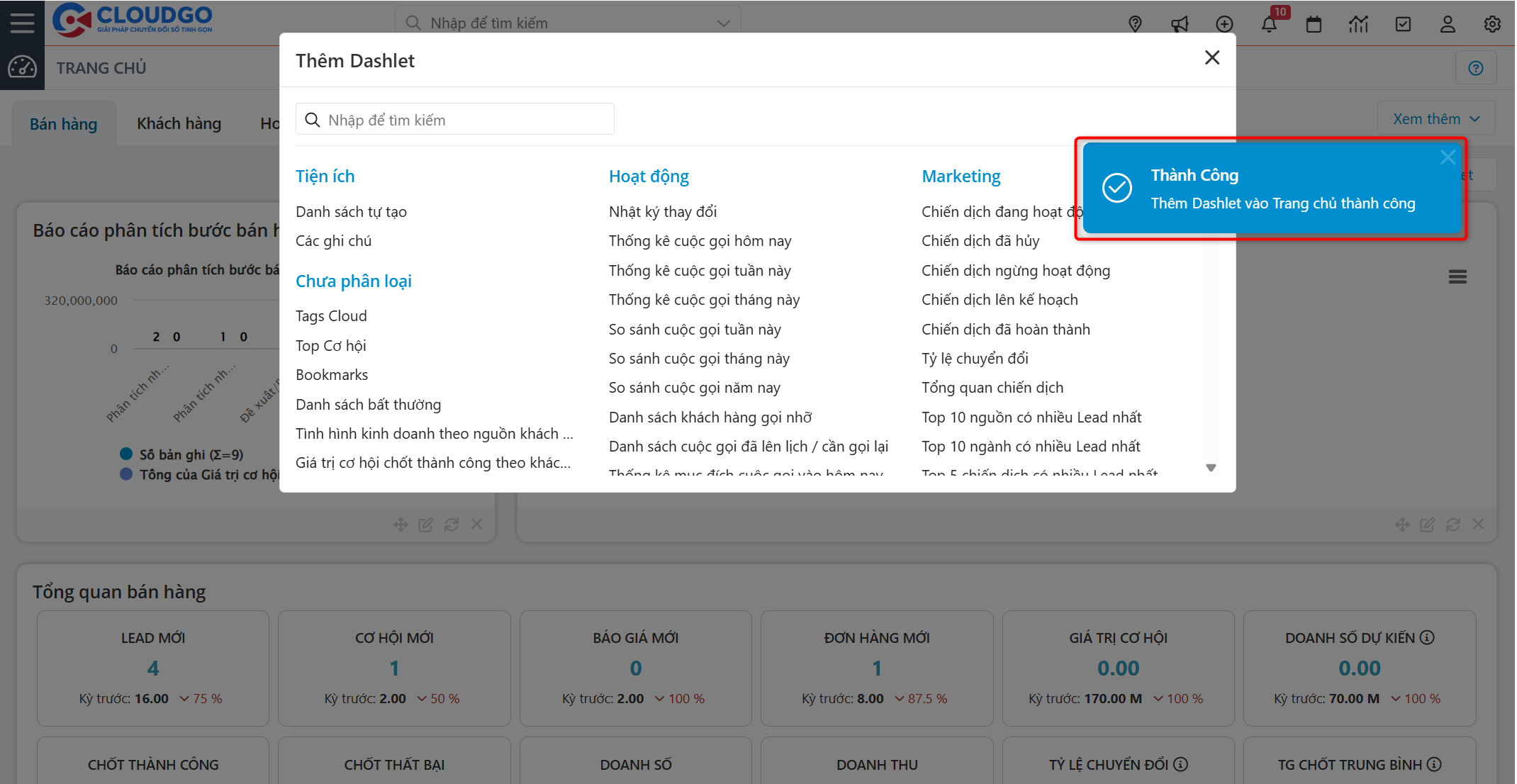
Task: Refresh the sales analysis dashlet
Action: [x=452, y=524]
